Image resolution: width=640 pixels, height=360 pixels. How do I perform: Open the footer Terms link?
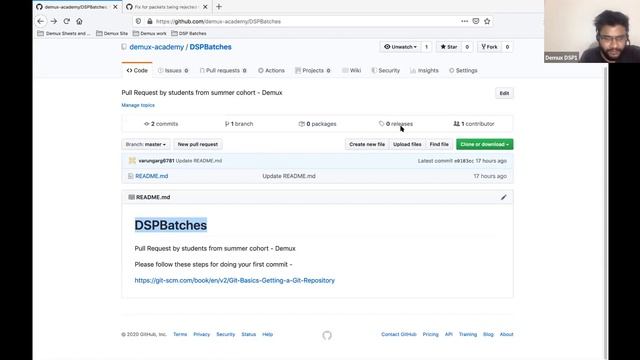click(180, 334)
